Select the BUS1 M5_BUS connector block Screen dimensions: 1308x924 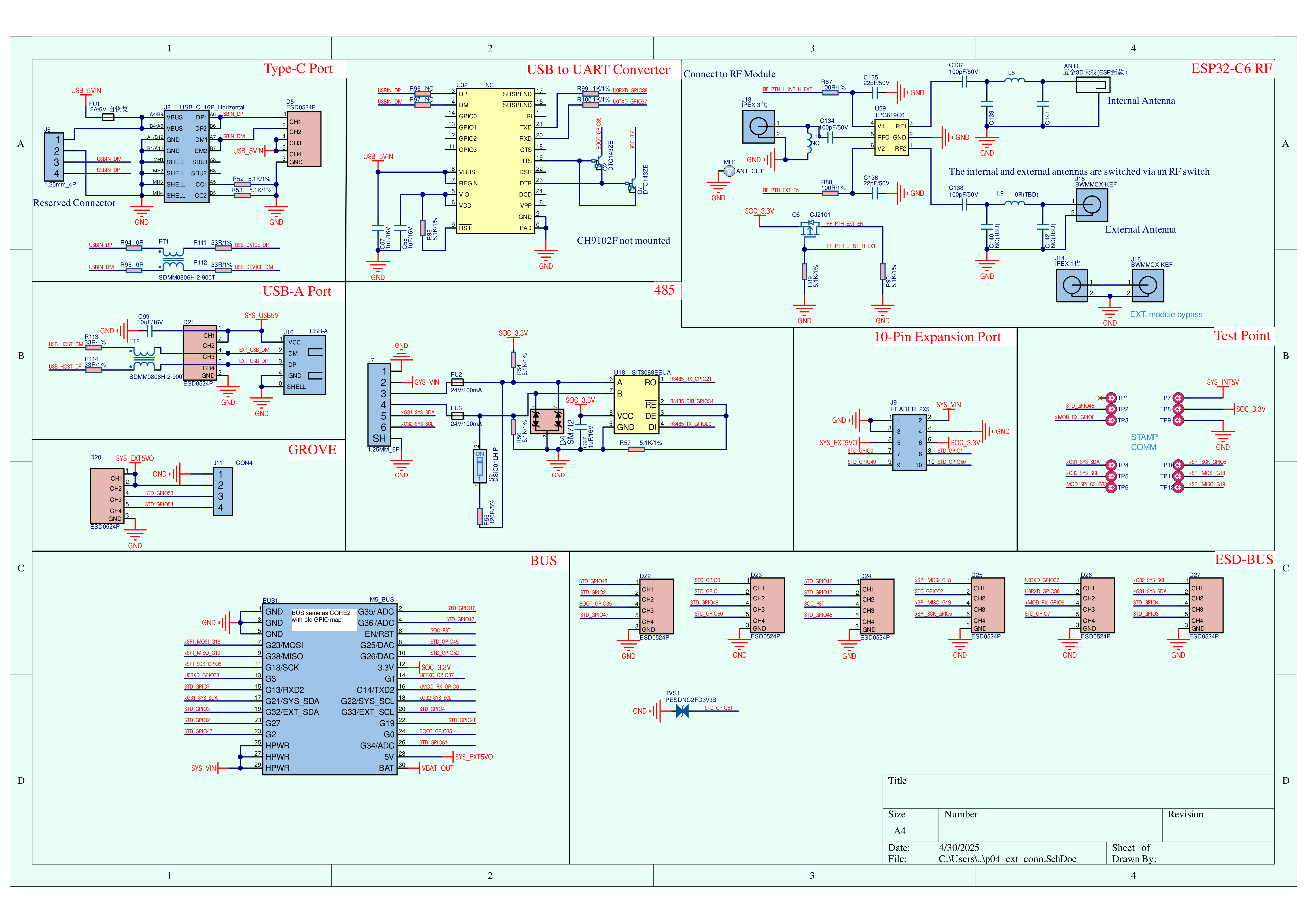click(330, 689)
